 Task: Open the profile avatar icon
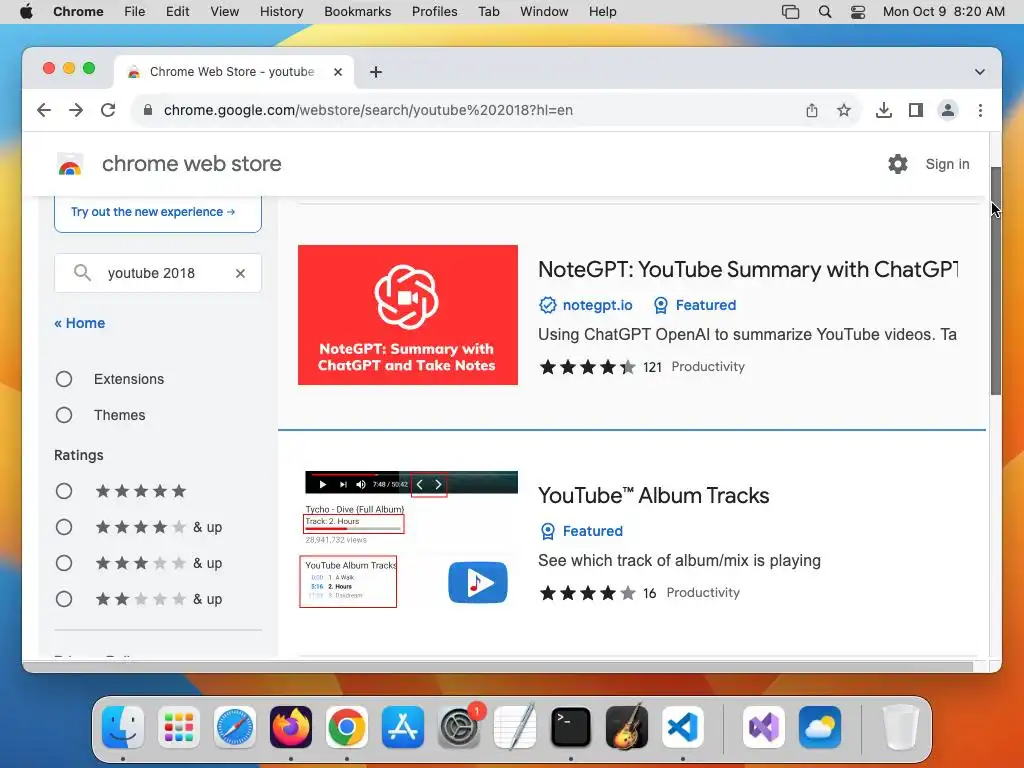948,110
